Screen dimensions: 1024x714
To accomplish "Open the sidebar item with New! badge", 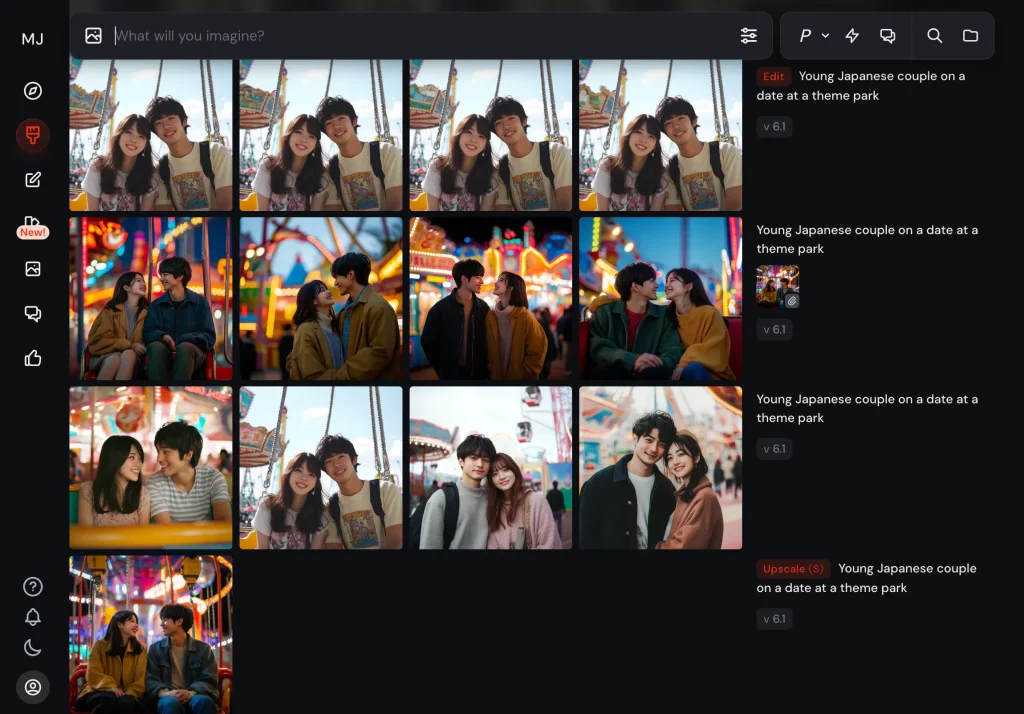I will coord(33,225).
